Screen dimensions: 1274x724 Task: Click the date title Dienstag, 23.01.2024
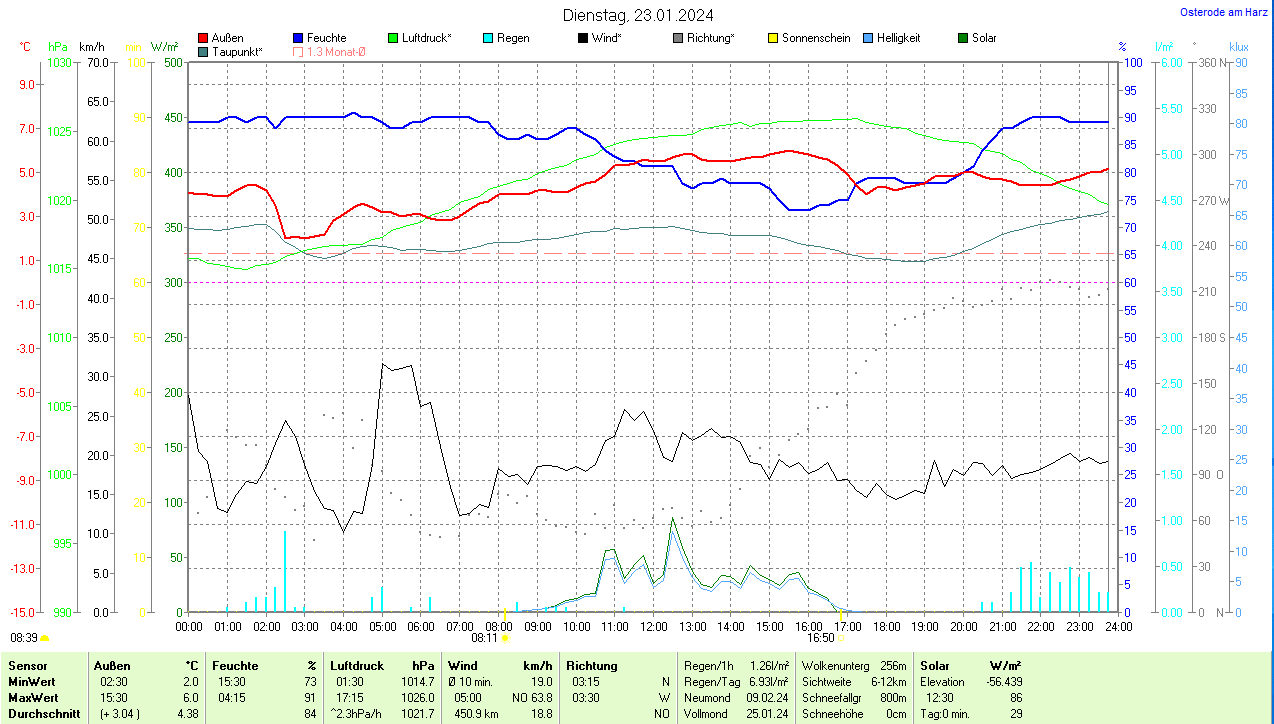tap(638, 14)
